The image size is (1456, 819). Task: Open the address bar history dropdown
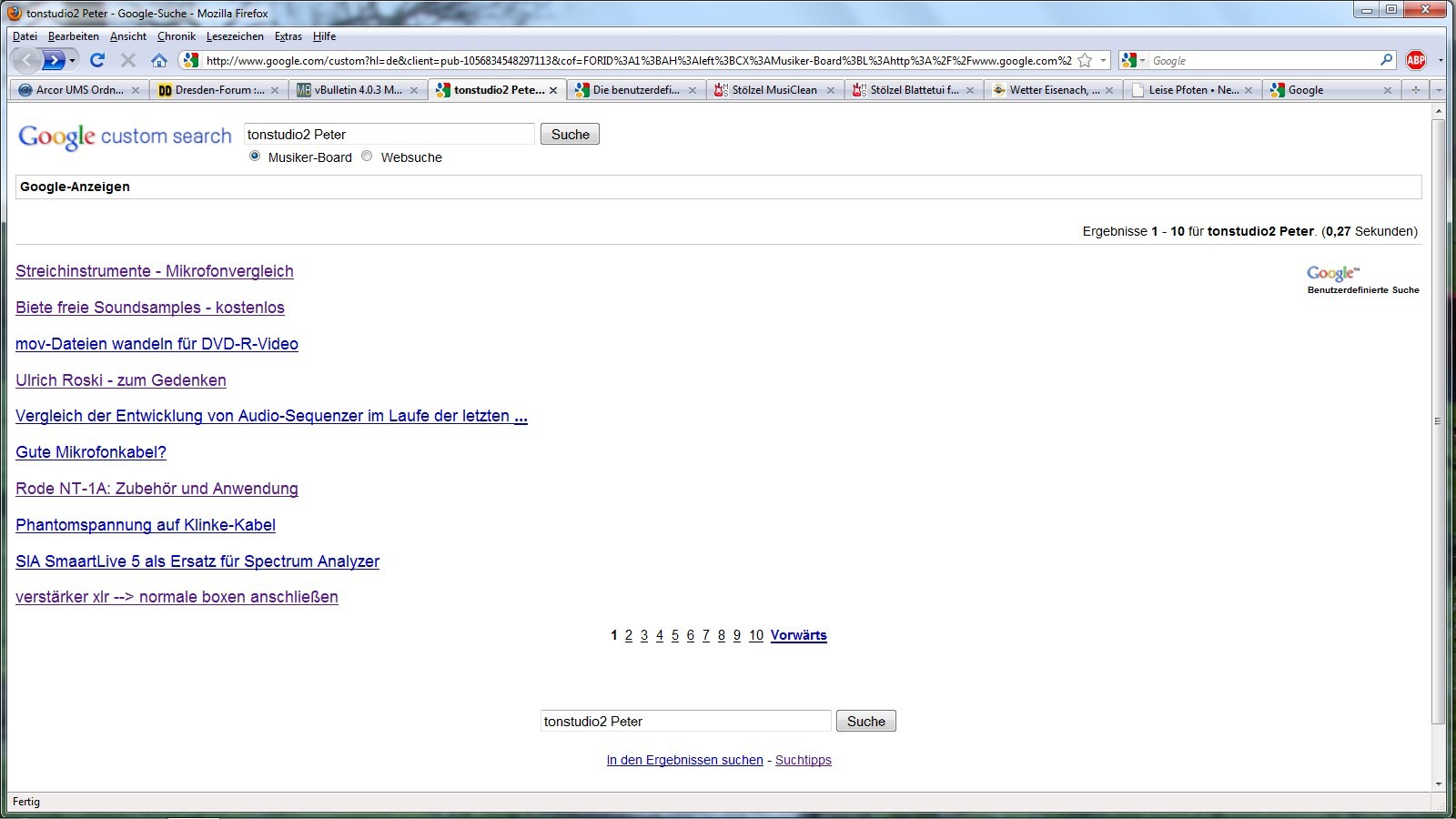[1103, 60]
